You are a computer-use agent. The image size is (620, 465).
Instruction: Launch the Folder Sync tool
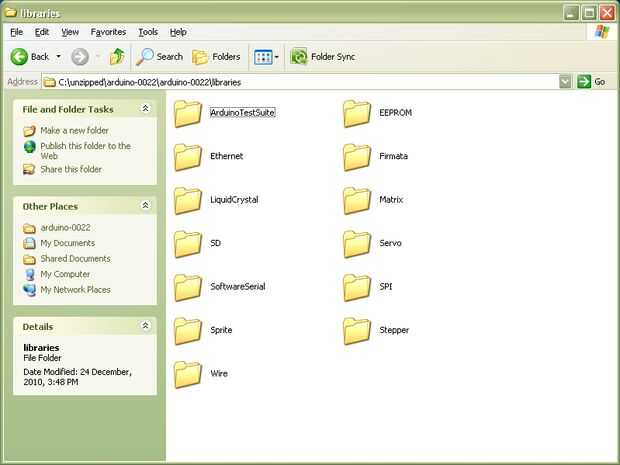pos(323,57)
